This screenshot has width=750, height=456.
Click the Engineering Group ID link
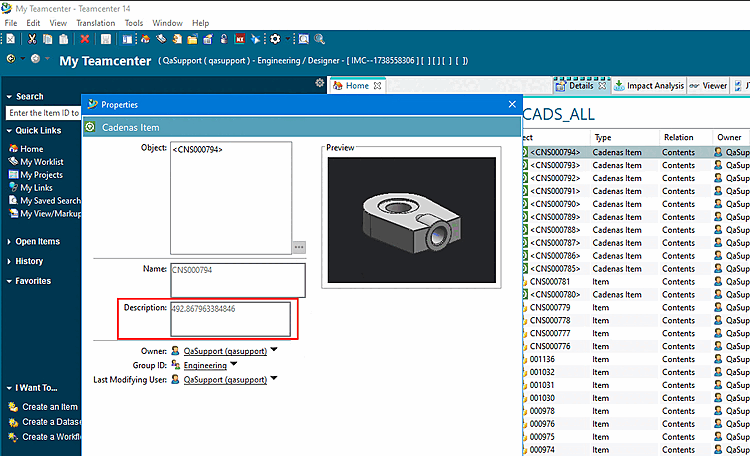coord(205,366)
